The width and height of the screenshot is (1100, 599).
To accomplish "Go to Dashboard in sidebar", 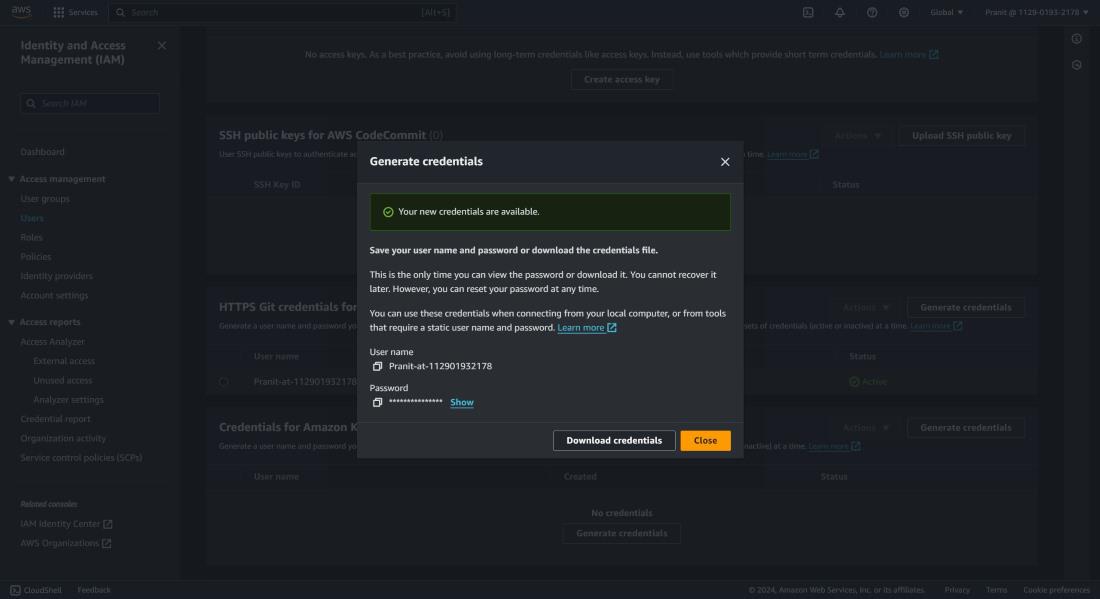I will 42,152.
